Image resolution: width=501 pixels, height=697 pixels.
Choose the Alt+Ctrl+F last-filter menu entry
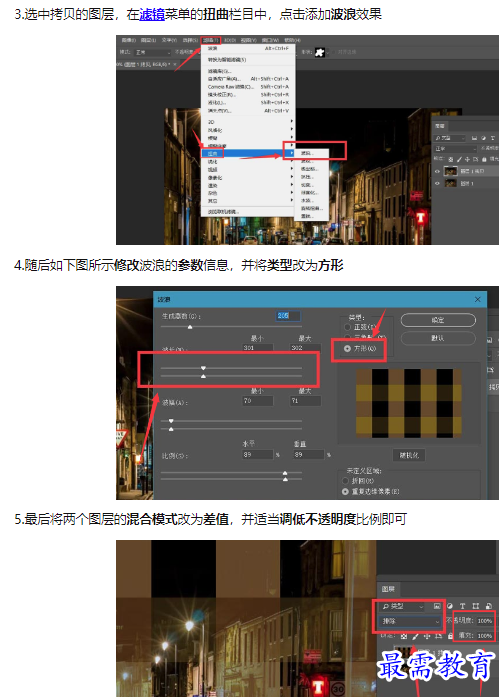(248, 48)
